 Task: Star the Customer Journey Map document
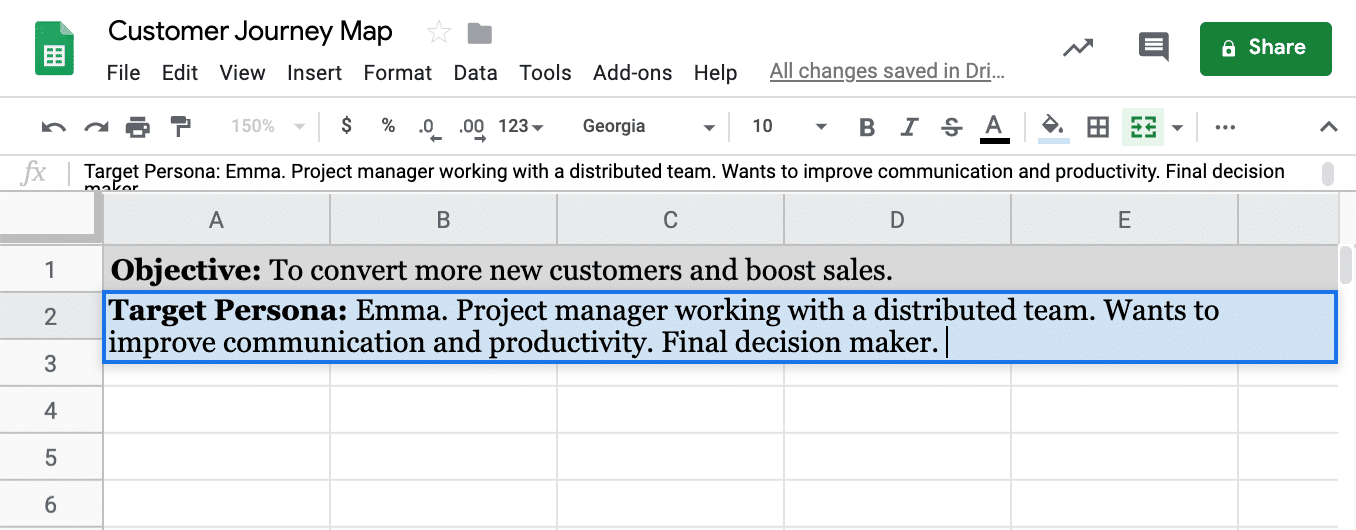438,33
